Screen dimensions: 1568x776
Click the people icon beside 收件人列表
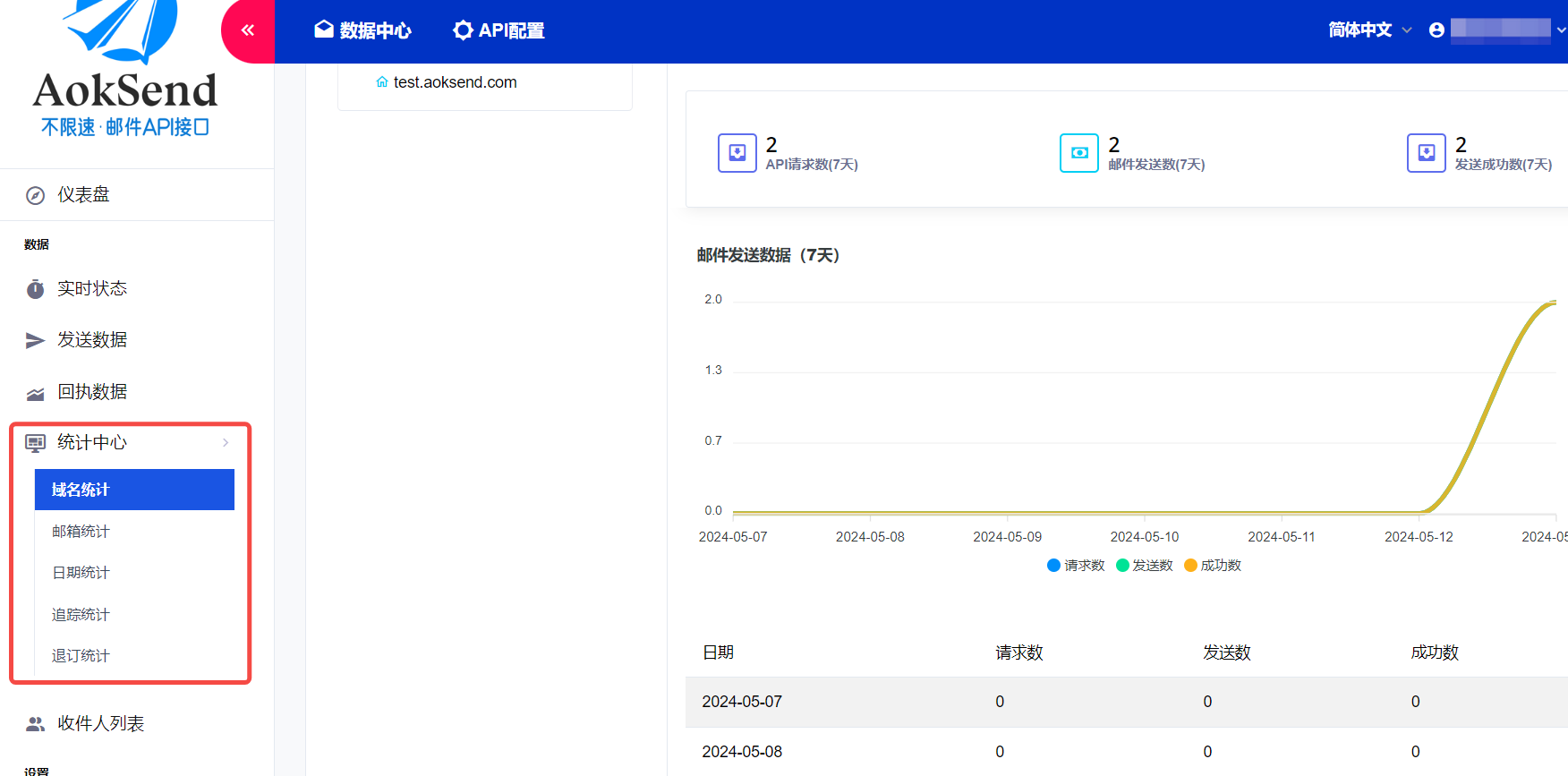click(x=36, y=724)
